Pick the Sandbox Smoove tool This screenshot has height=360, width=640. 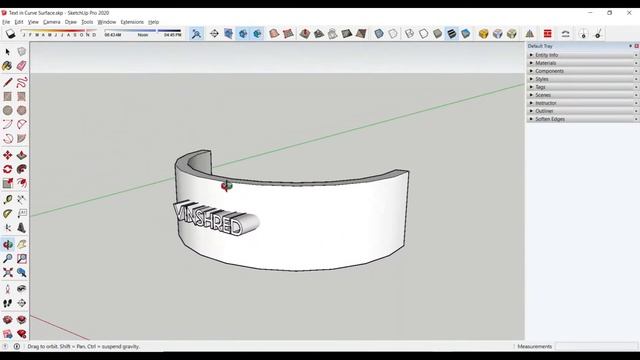coord(304,33)
